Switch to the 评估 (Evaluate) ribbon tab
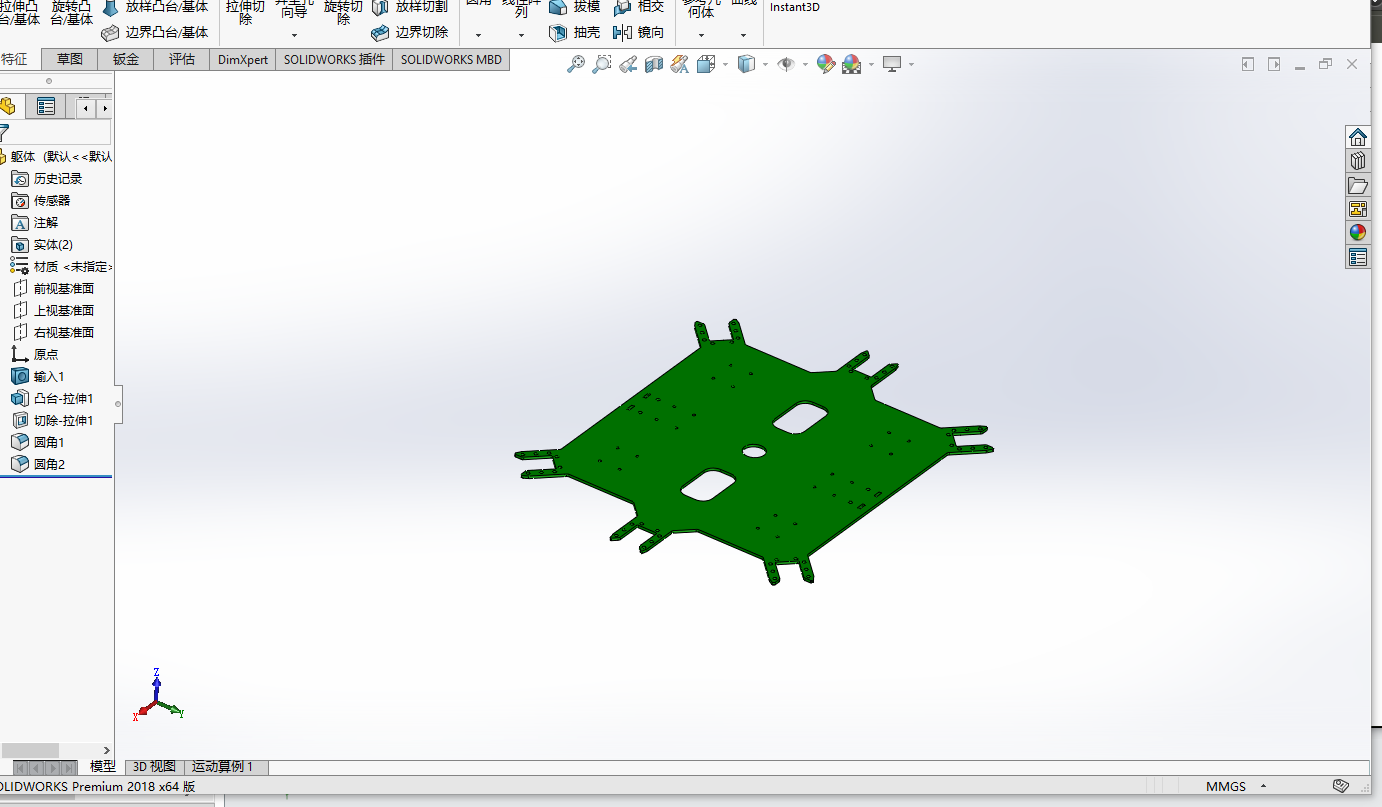The image size is (1382, 807). [182, 59]
